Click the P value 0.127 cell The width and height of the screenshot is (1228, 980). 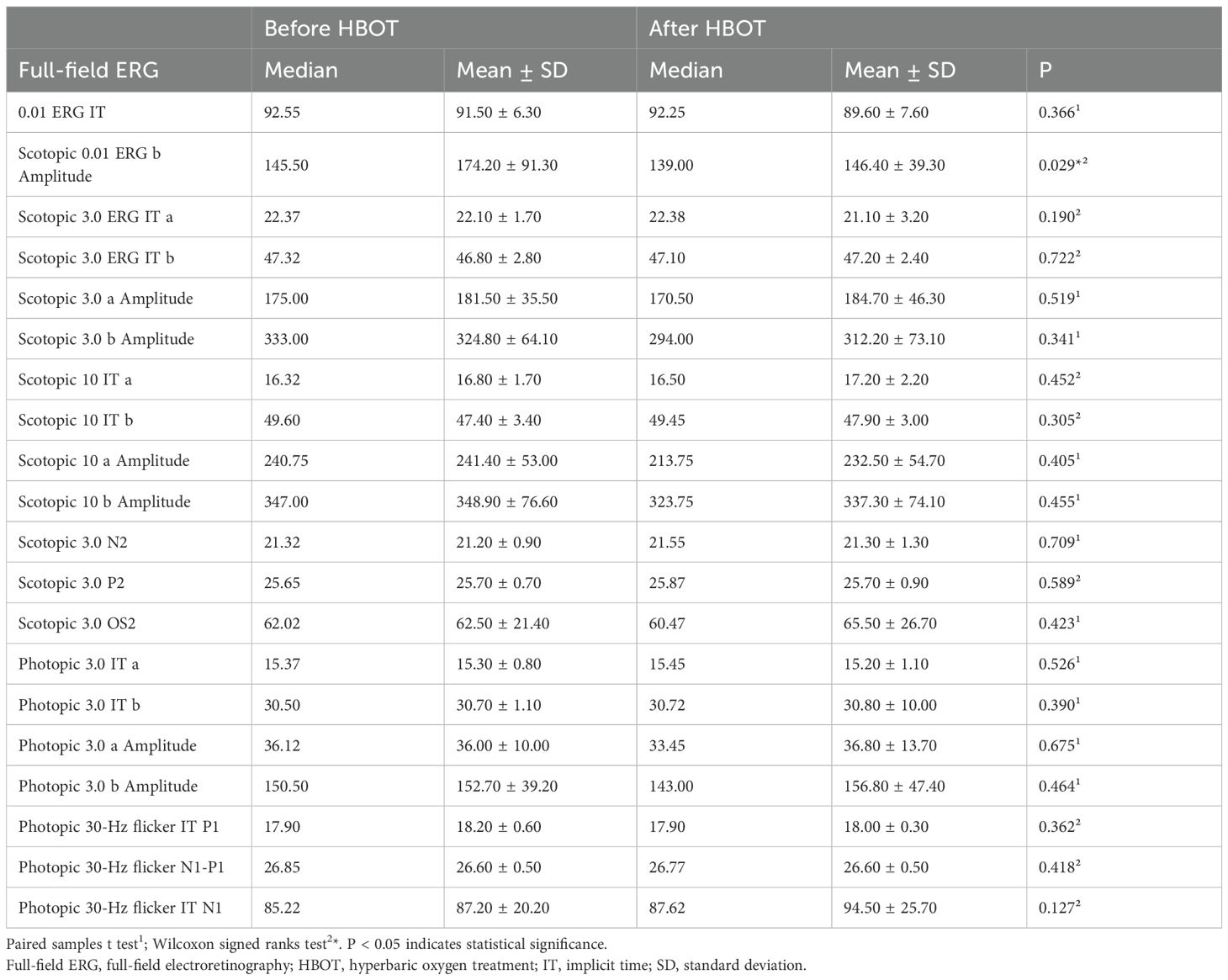coord(1059,908)
